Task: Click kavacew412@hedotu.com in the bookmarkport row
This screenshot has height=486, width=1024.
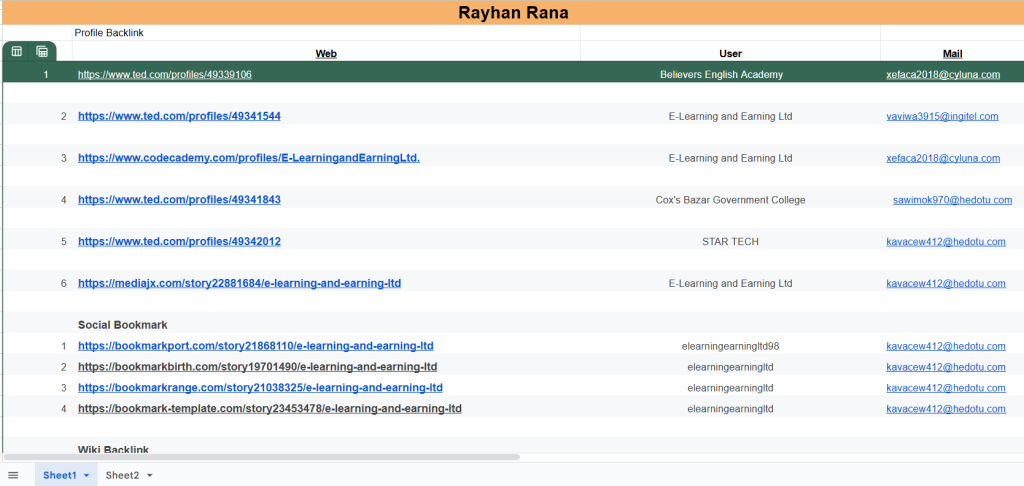Action: (946, 346)
